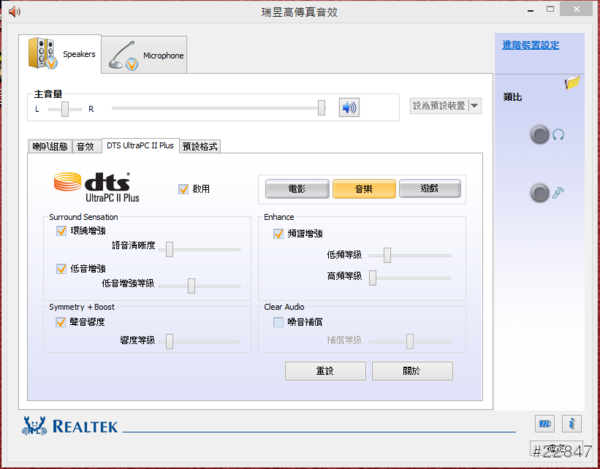The image size is (600, 469).
Task: Enable the 噪音補償 checkbox
Action: [278, 322]
